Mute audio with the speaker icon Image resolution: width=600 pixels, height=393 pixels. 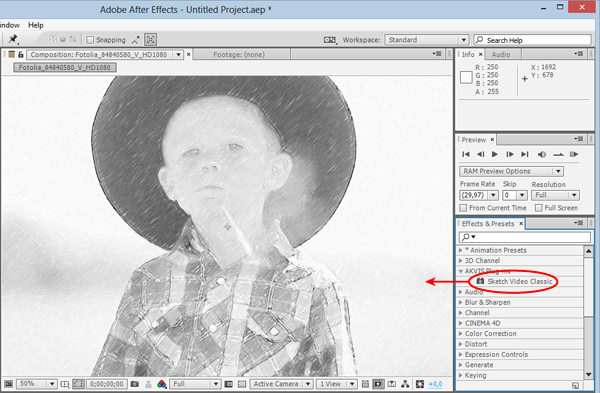click(541, 154)
